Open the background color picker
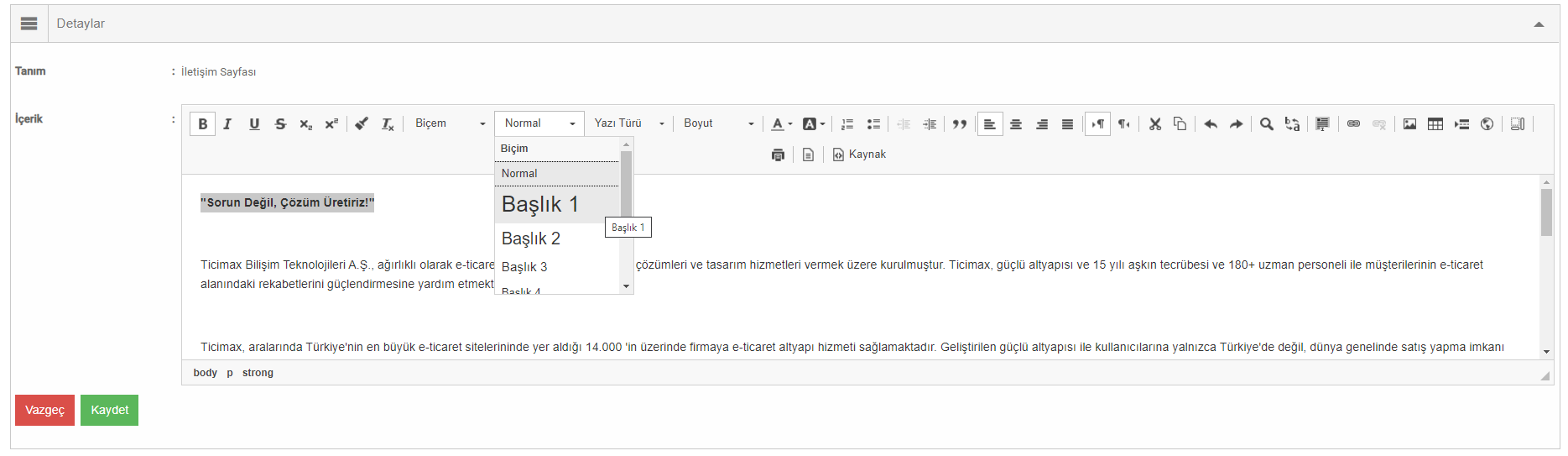The image size is (1568, 456). coord(813,123)
